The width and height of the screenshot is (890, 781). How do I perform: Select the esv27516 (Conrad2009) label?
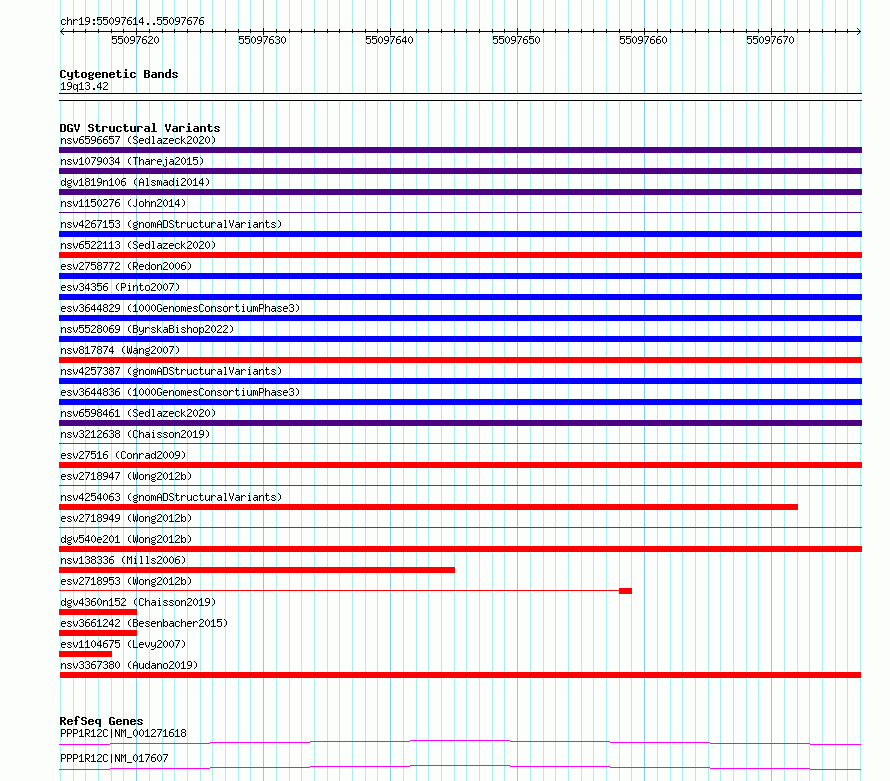pos(123,455)
